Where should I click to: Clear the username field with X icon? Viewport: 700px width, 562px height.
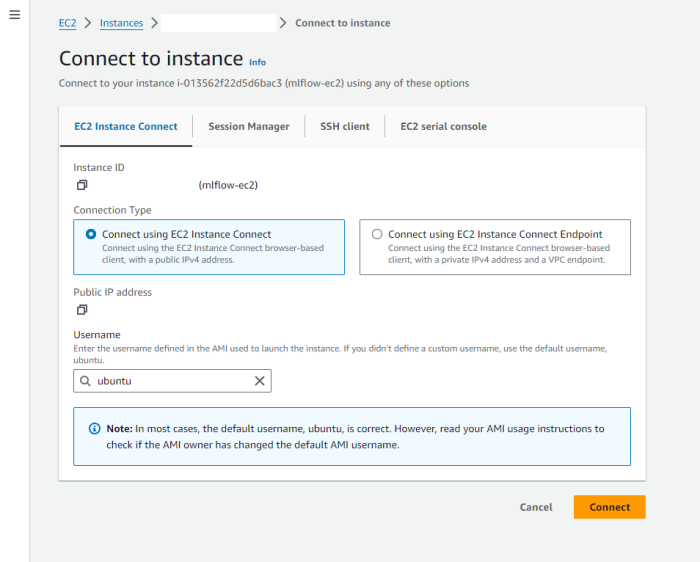point(259,381)
